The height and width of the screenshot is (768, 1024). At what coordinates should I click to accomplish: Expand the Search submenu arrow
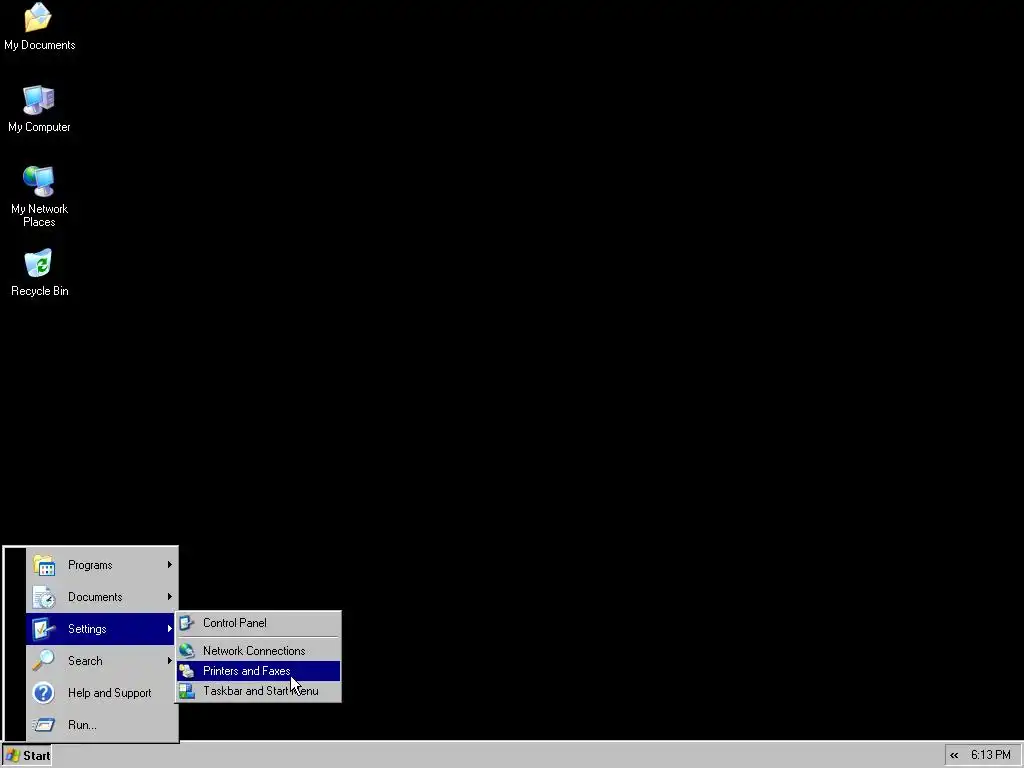tap(170, 661)
